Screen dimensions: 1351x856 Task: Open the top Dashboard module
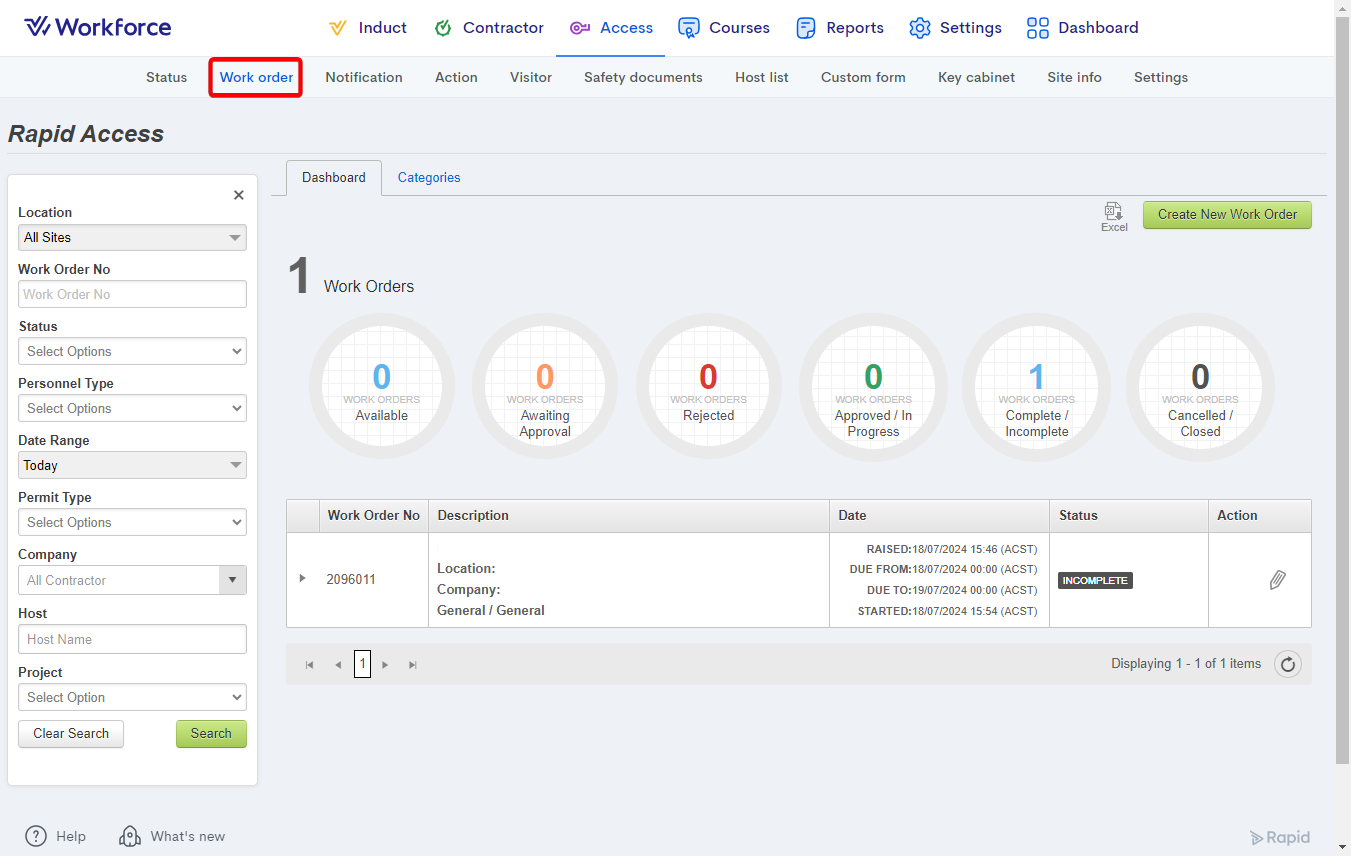click(1082, 28)
